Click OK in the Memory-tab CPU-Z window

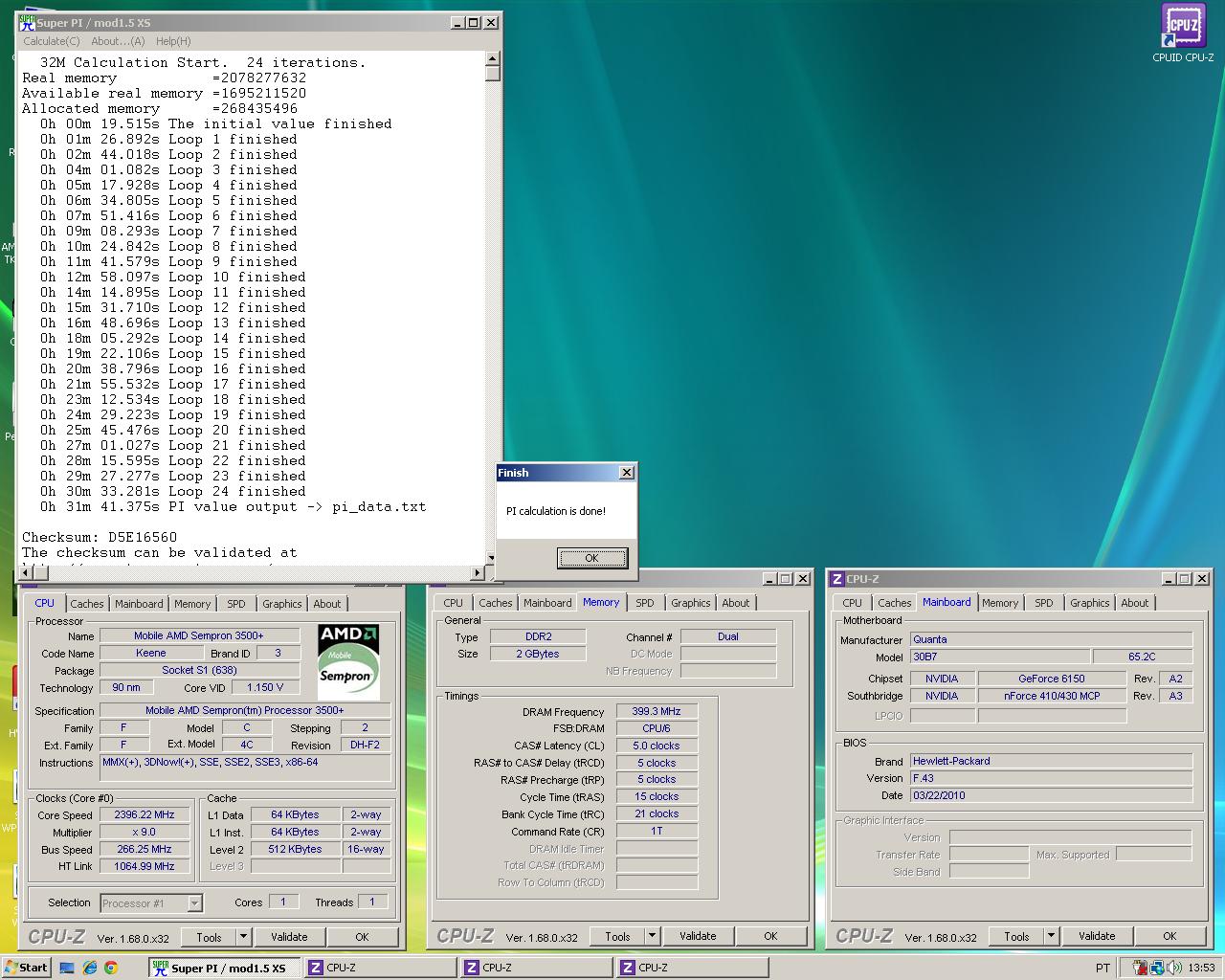pyautogui.click(x=770, y=936)
